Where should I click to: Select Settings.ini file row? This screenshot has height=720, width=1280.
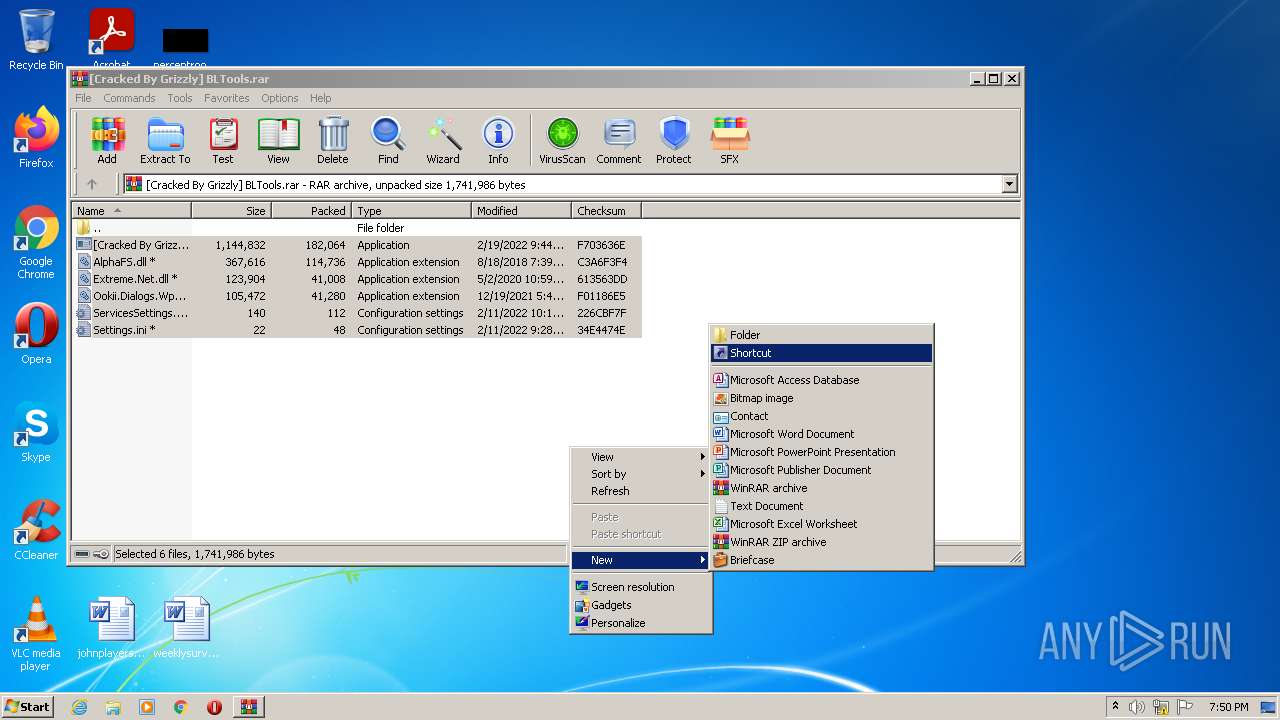(357, 330)
